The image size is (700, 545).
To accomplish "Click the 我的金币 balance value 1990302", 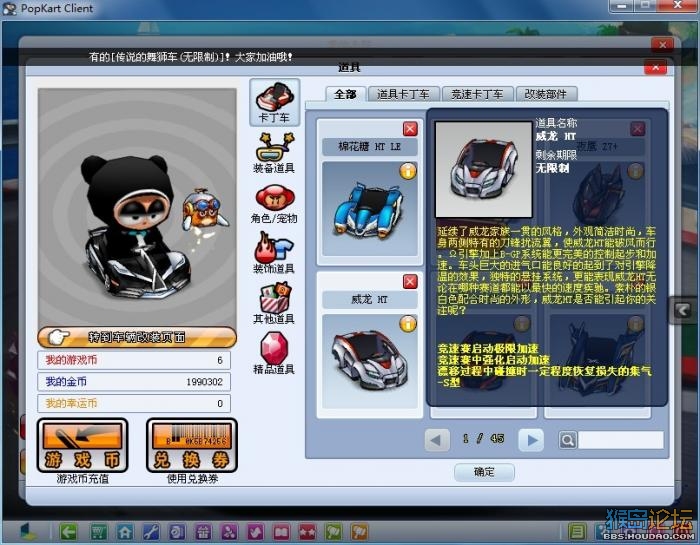I will coord(204,382).
